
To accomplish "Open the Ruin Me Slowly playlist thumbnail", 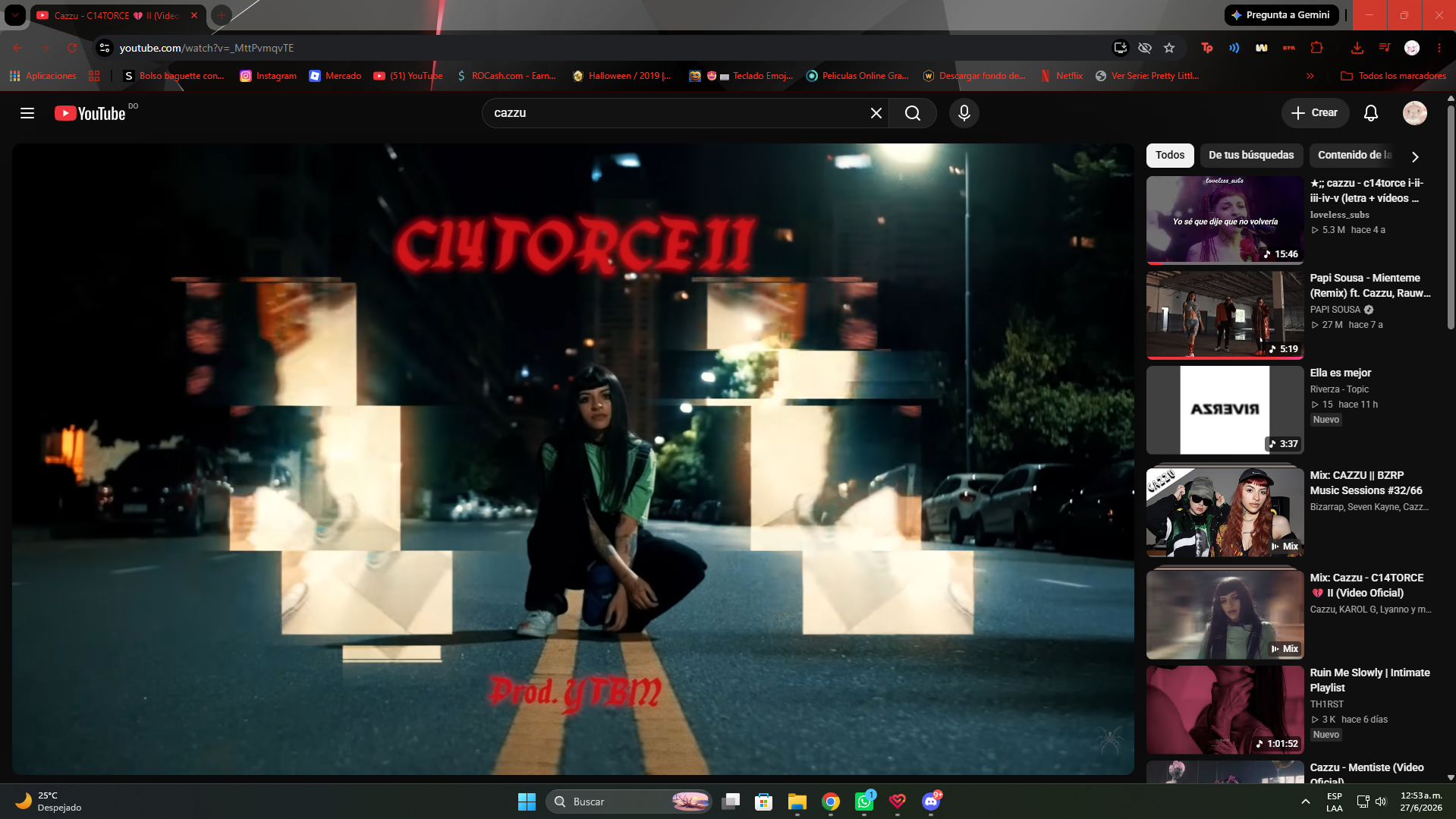I will click(x=1225, y=710).
